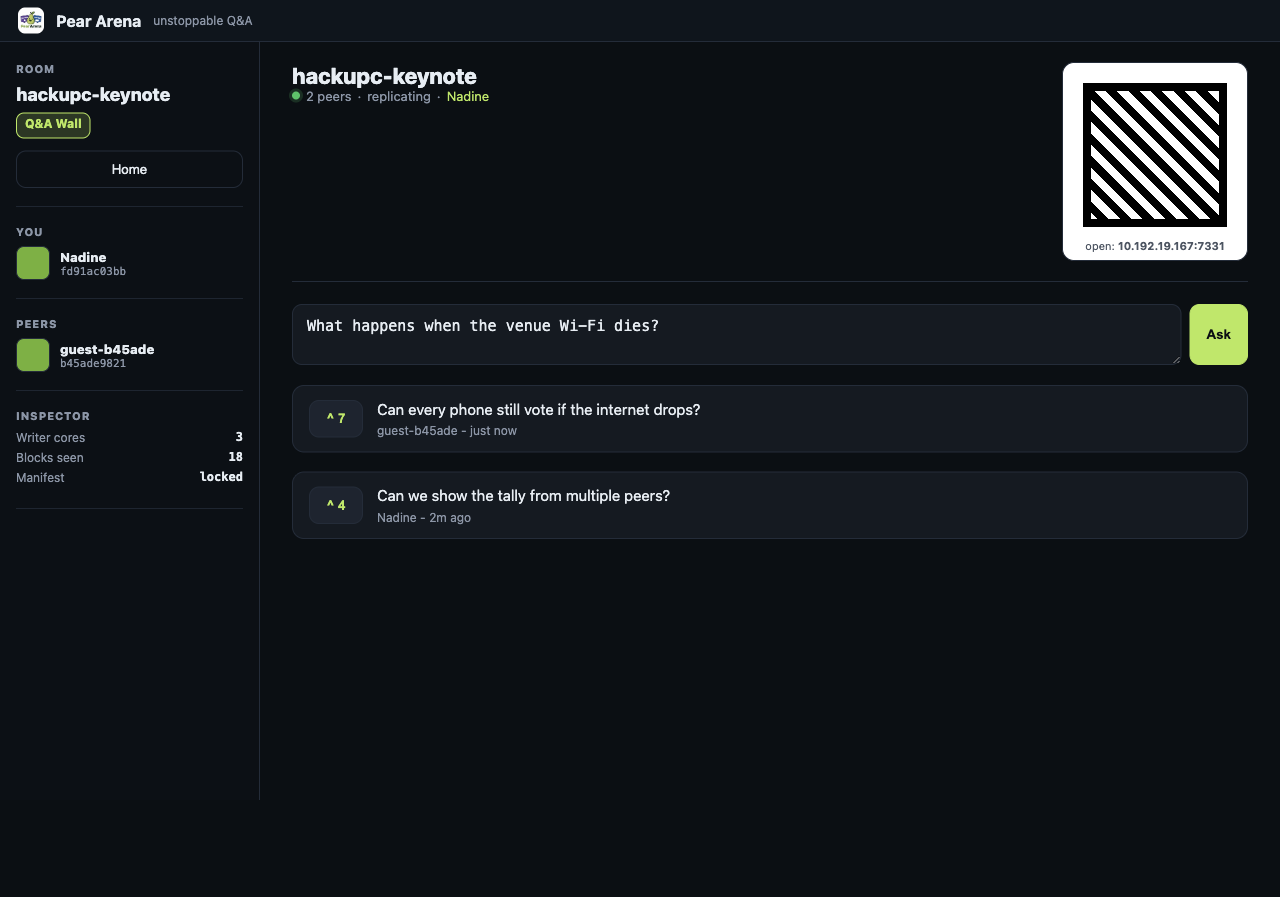
Task: Select the Q&A Wall badge
Action: pyautogui.click(x=53, y=125)
